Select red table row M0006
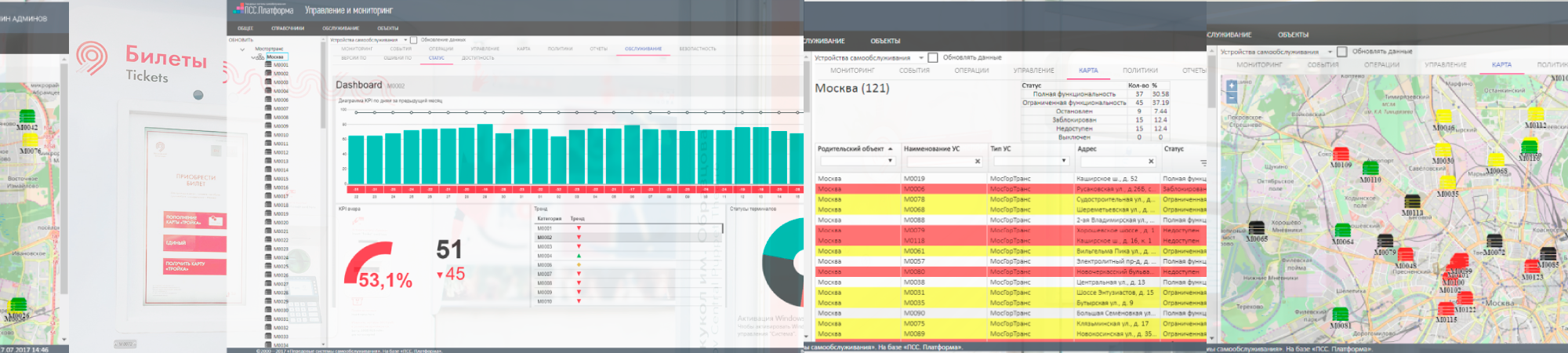Viewport: 1568px width, 353px height. coord(1011,189)
